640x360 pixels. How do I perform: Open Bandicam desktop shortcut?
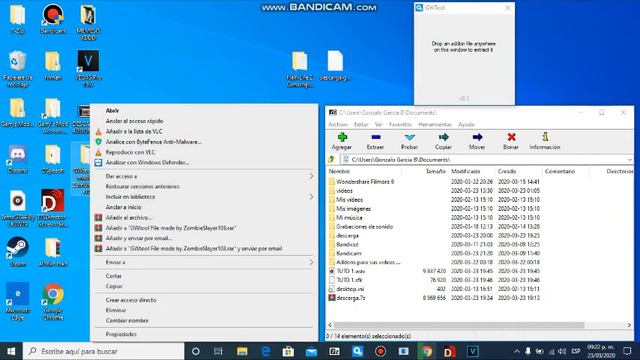click(53, 19)
